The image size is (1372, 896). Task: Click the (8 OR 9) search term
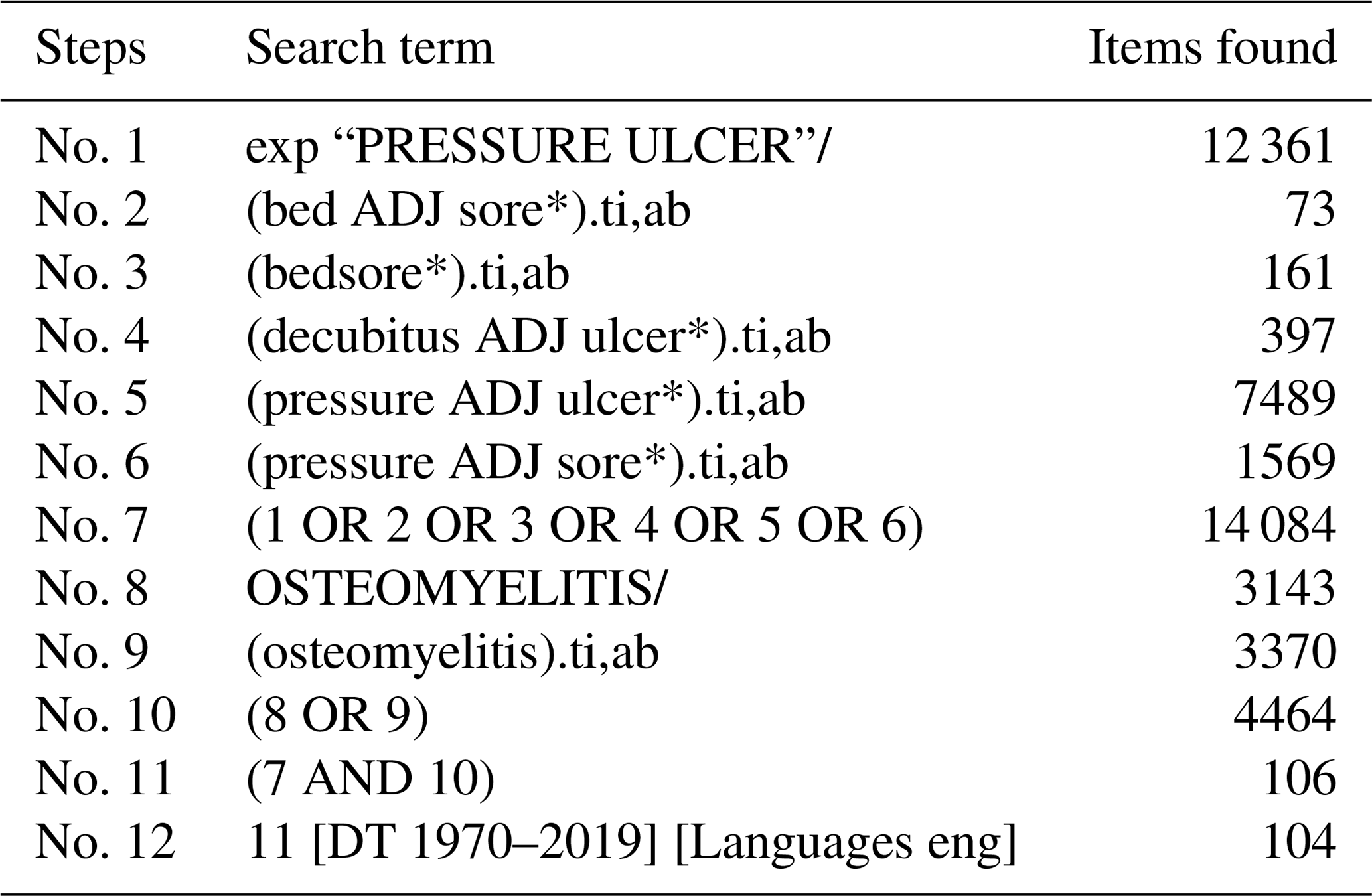tap(337, 715)
